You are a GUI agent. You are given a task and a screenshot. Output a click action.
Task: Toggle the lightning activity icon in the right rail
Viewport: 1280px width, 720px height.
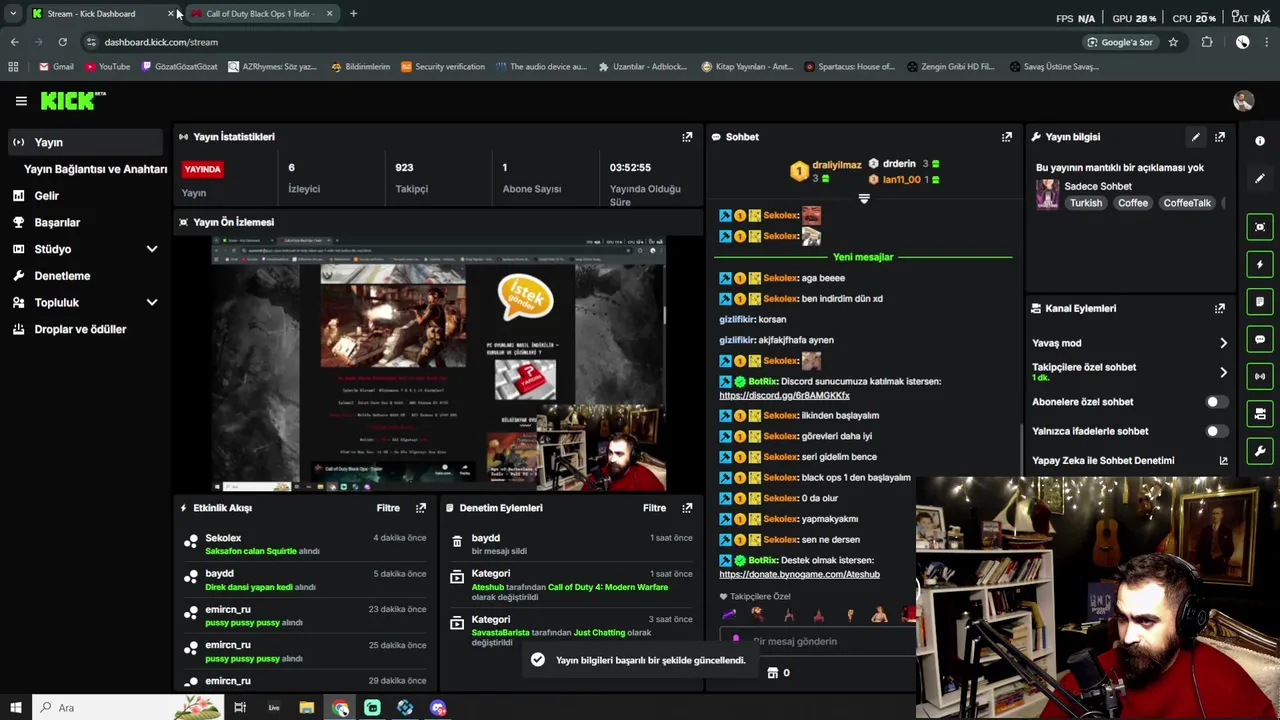1260,265
